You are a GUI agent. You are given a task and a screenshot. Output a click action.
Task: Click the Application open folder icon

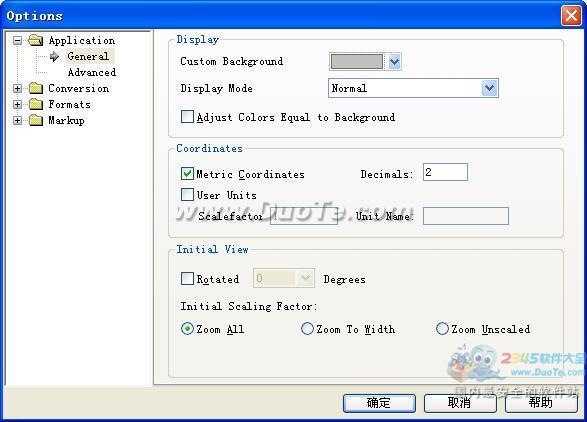point(36,40)
